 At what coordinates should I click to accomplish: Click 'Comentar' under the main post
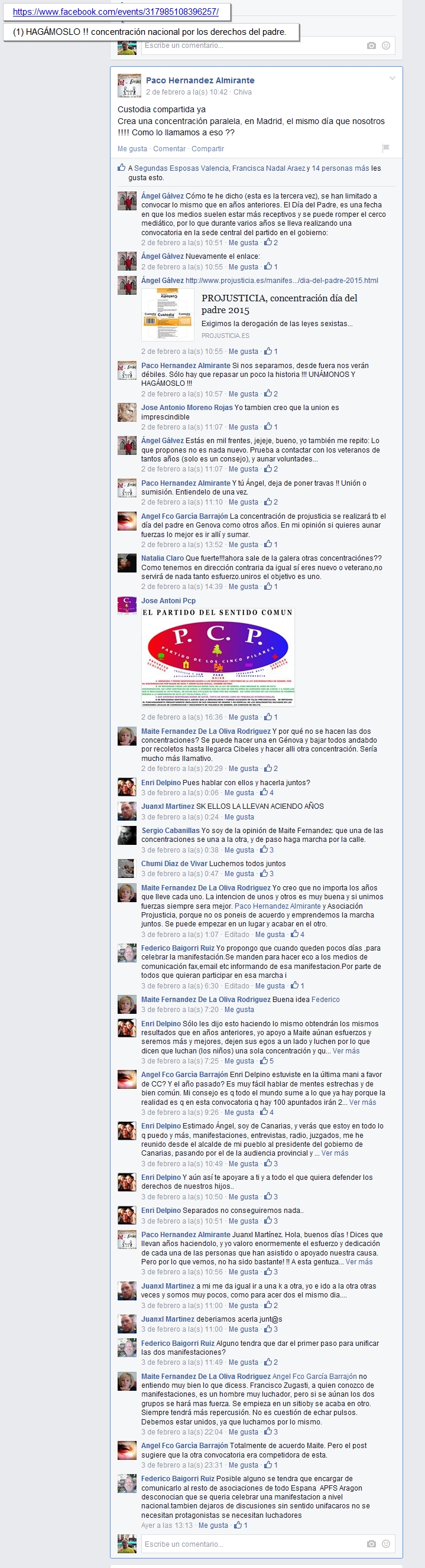[x=169, y=148]
